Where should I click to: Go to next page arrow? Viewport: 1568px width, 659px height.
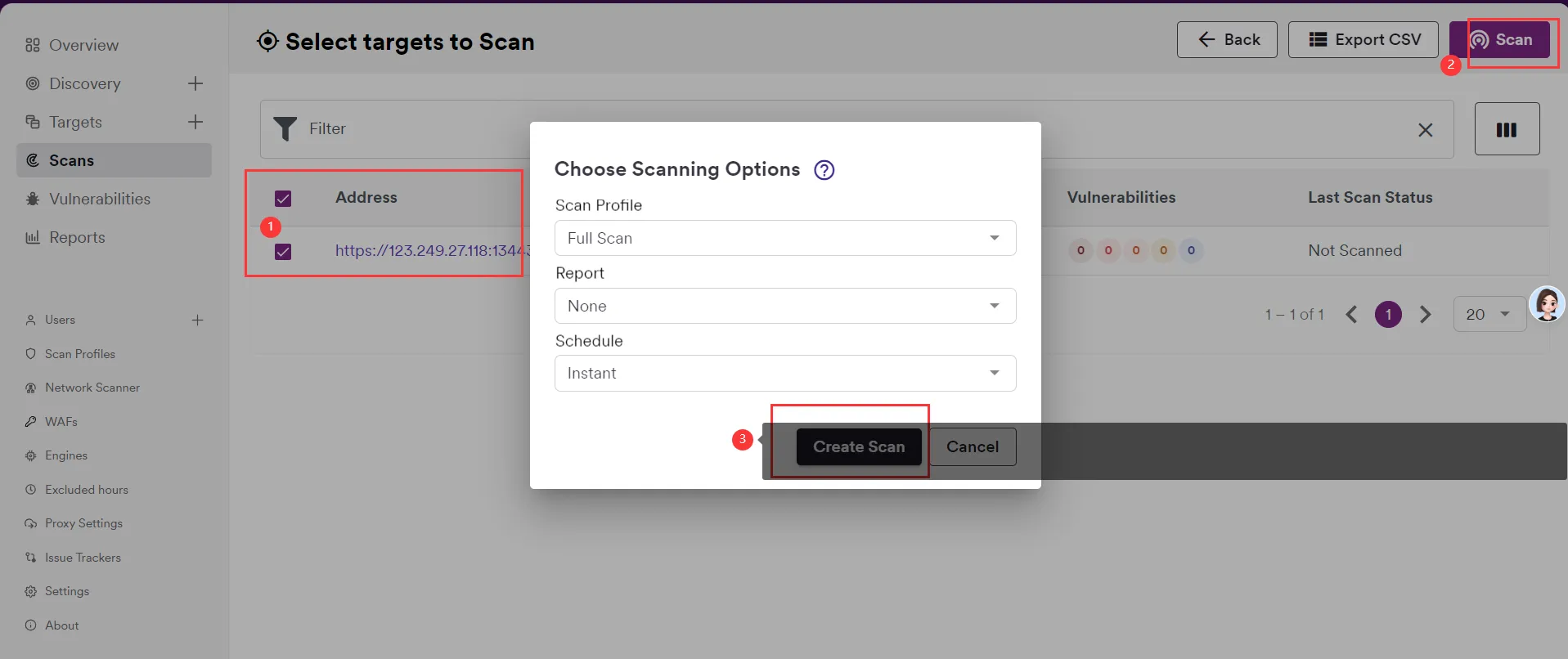pos(1426,315)
